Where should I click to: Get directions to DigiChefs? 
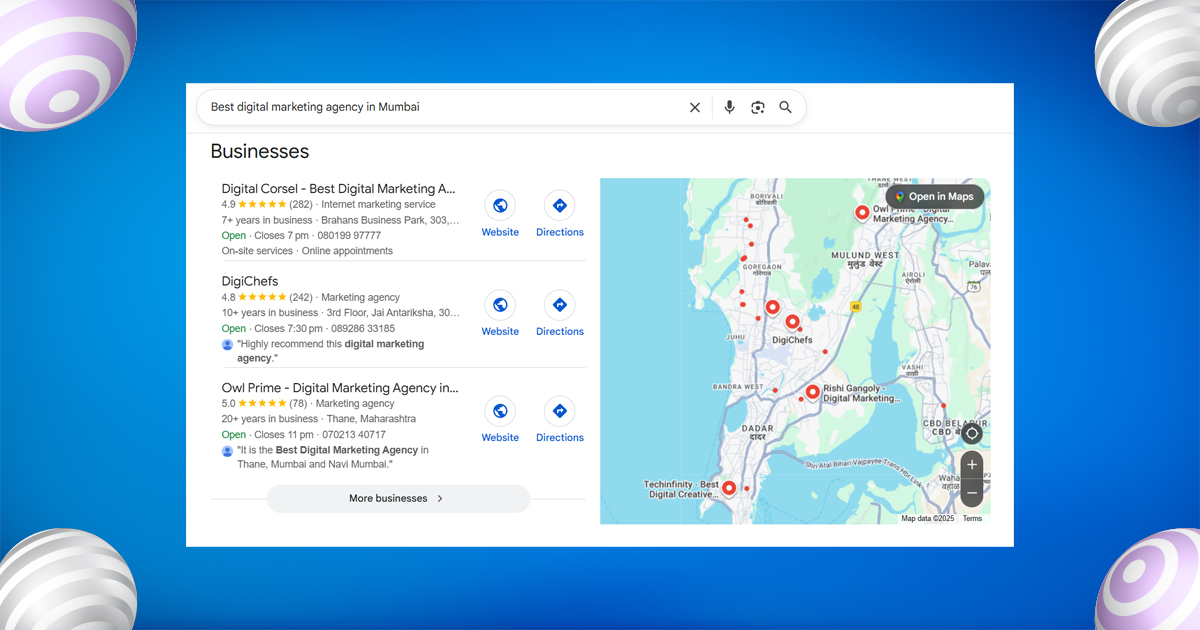pos(559,305)
